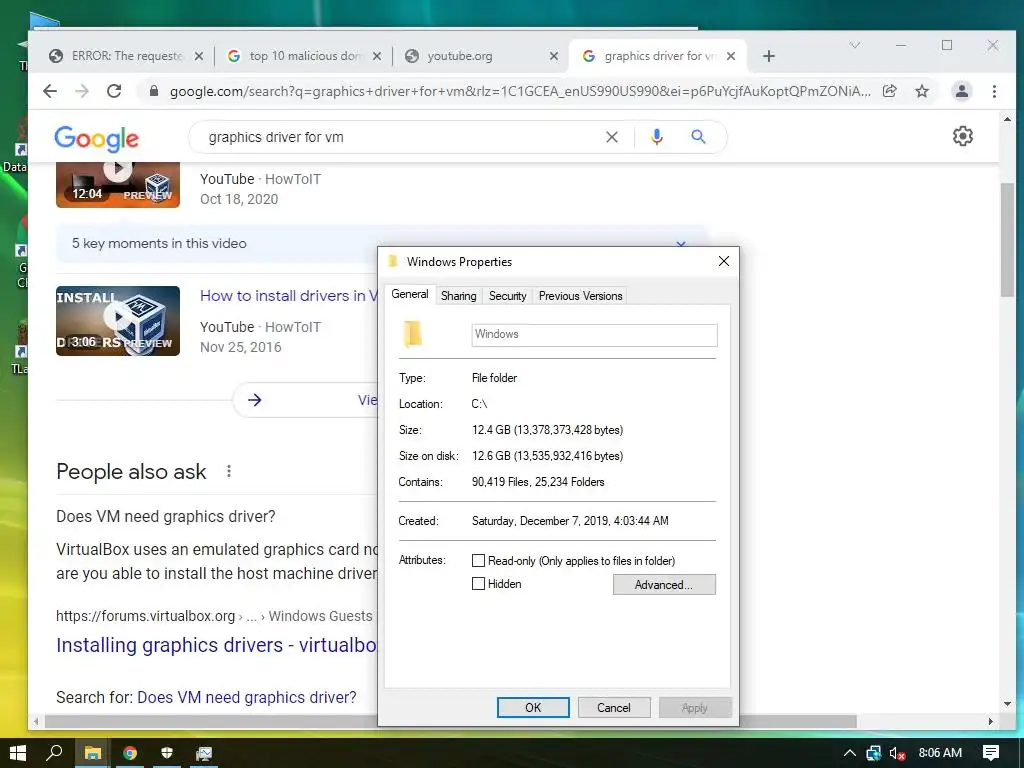Open the Previous Versions tab
Screen dimensions: 1024x768
580,296
